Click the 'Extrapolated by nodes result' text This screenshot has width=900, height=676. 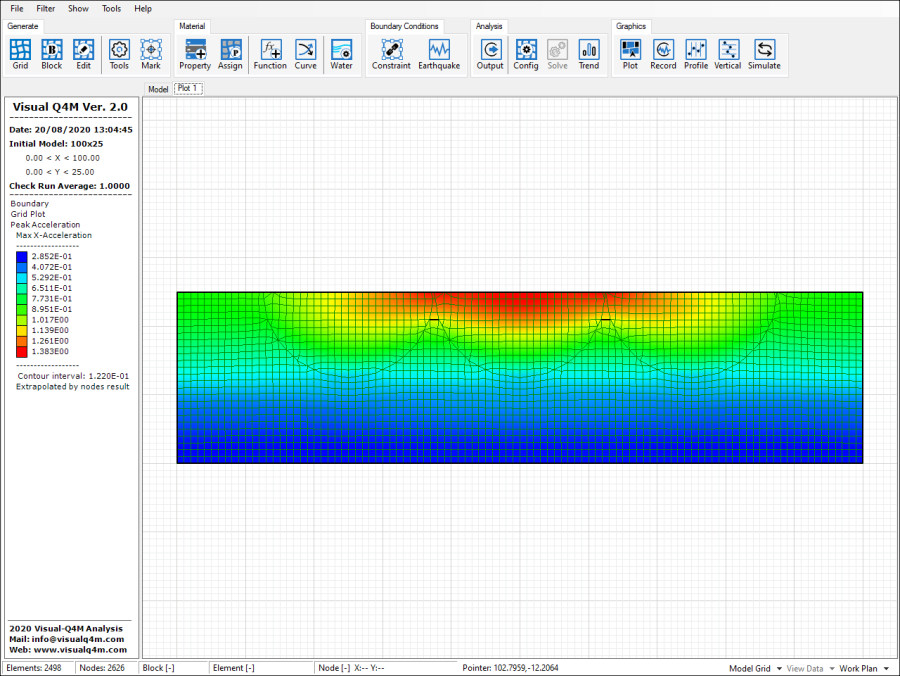click(73, 387)
